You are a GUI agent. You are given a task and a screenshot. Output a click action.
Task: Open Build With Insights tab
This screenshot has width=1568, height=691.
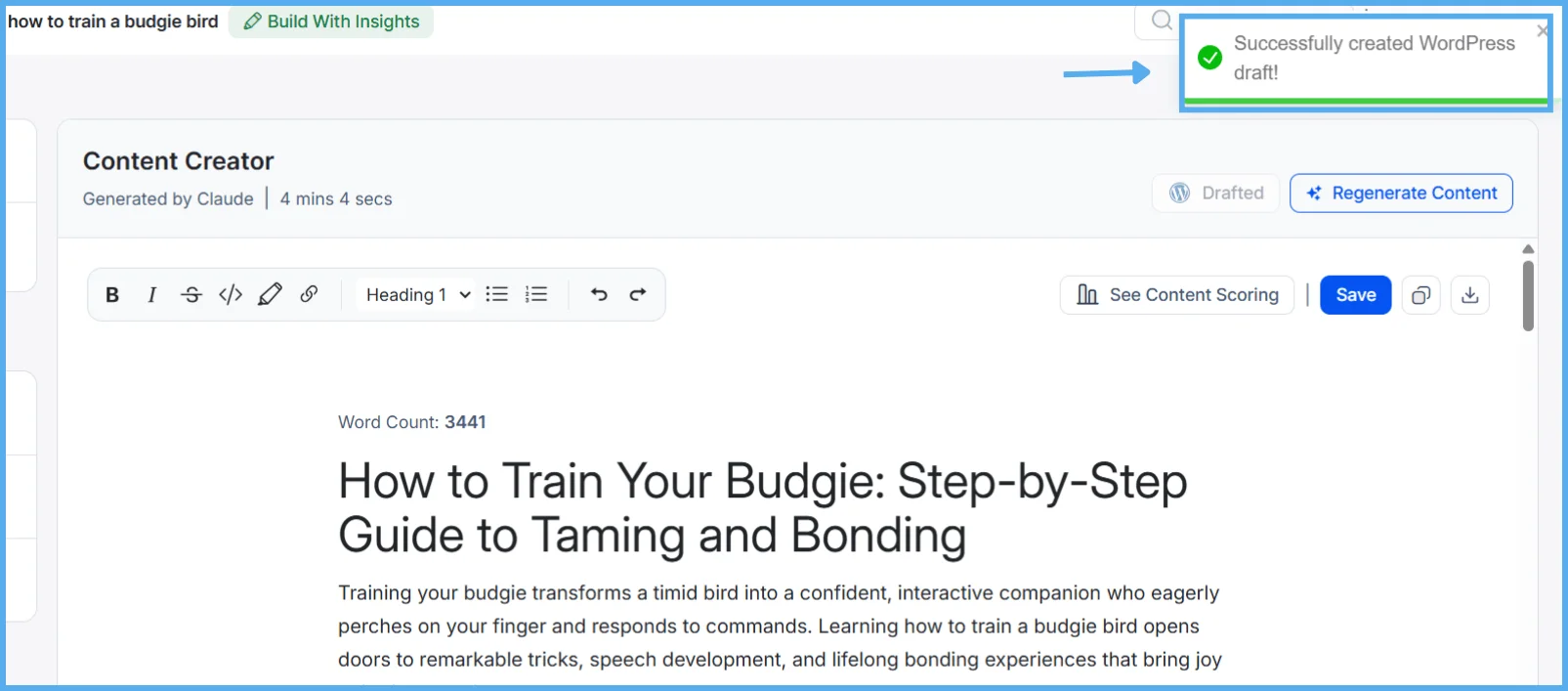tap(331, 22)
